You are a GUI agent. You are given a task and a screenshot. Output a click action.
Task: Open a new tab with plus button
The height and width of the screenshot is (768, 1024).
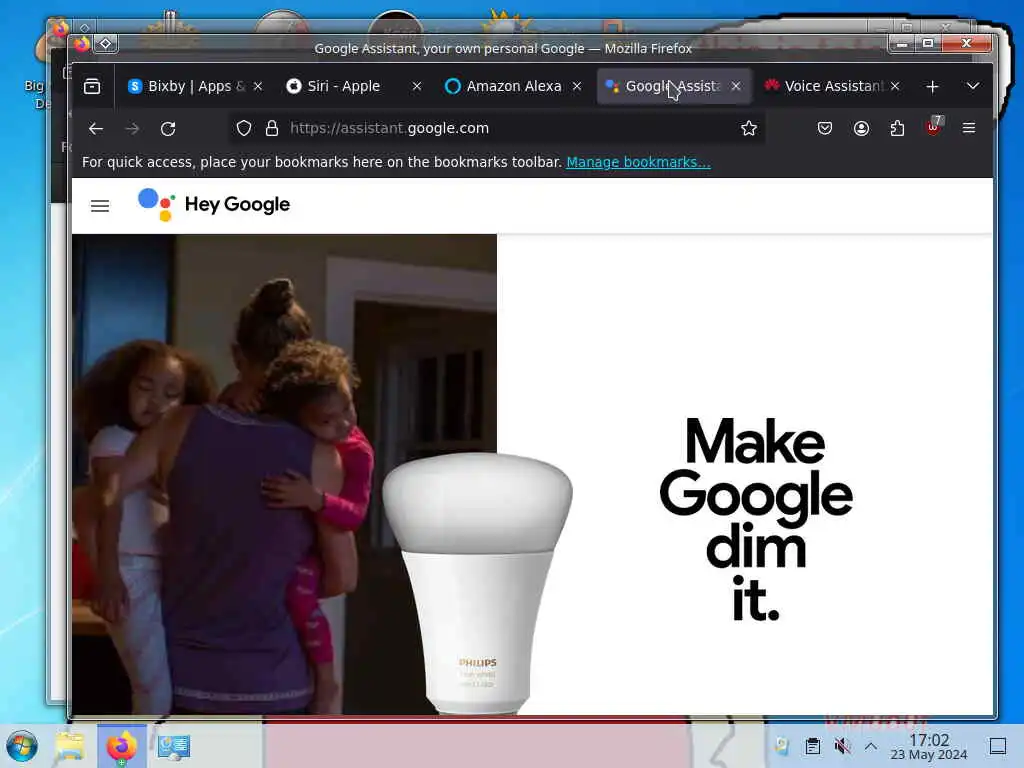932,86
